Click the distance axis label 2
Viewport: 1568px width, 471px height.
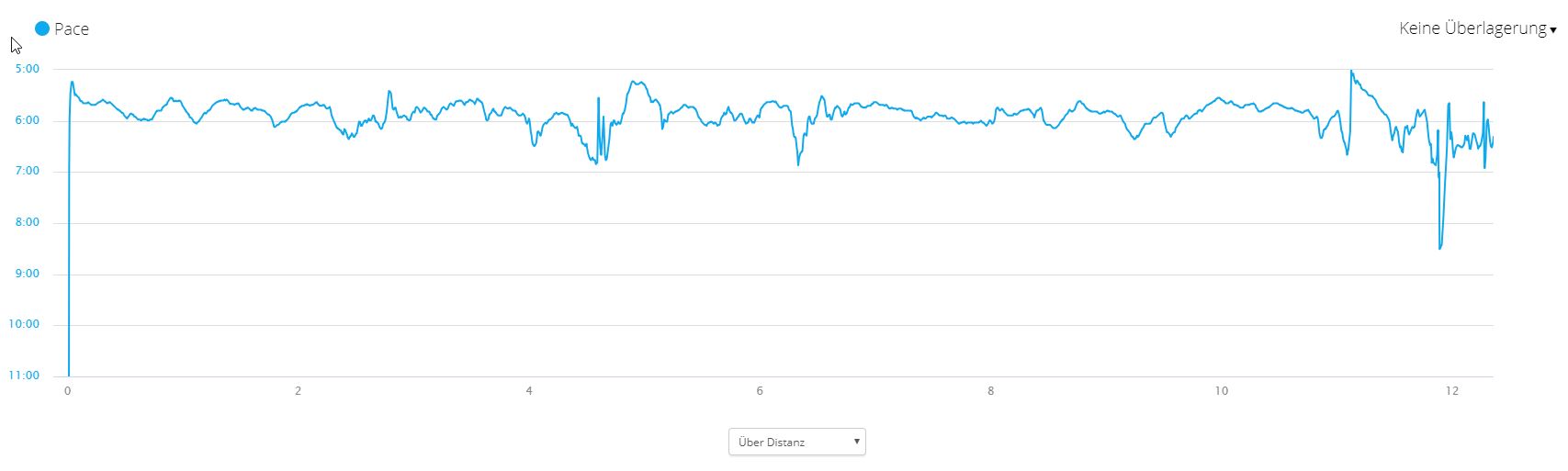coord(298,391)
